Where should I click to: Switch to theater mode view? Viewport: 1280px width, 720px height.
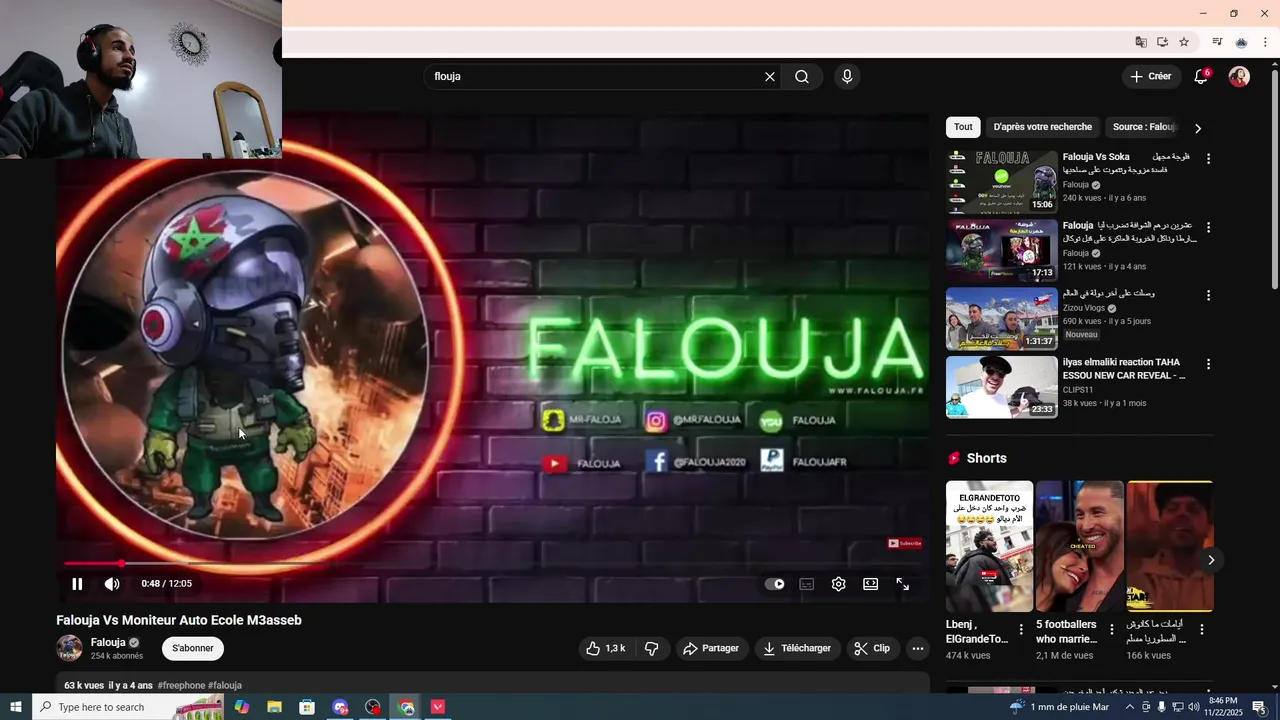coord(871,584)
